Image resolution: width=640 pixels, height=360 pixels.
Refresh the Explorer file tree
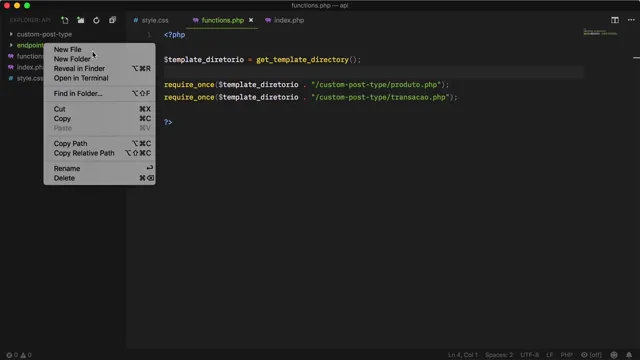pos(96,20)
